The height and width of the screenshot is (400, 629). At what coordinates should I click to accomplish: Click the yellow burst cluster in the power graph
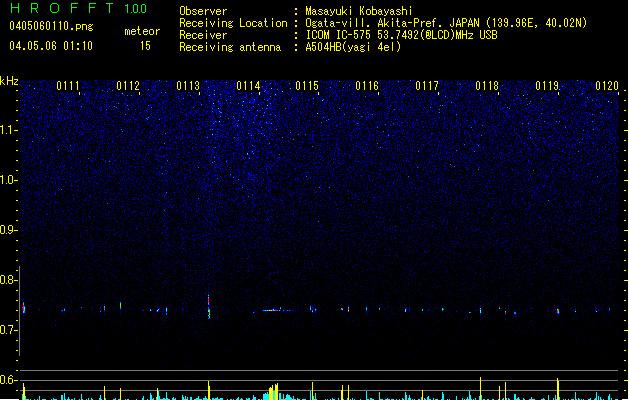[x=274, y=392]
